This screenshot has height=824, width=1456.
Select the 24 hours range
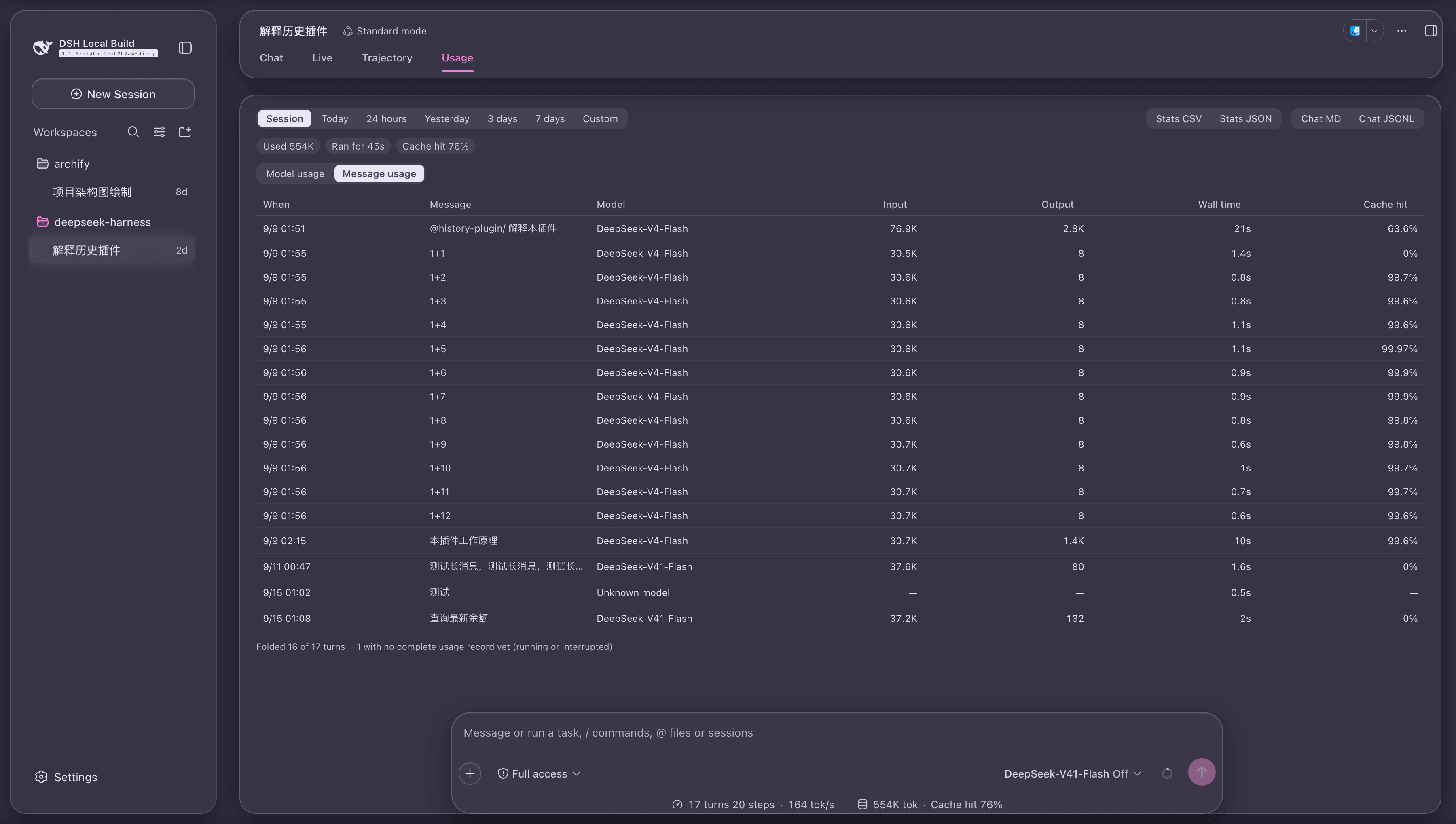386,119
